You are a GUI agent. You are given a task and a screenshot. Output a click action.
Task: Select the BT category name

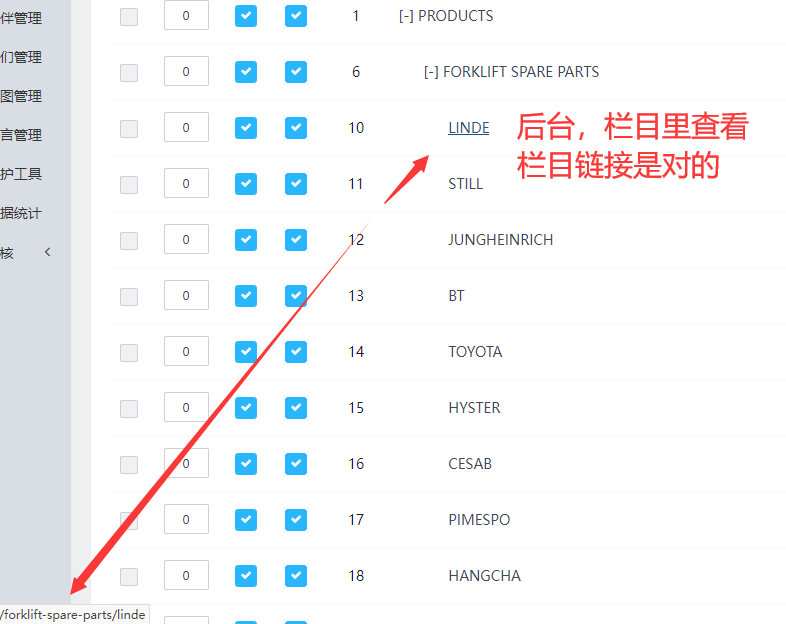456,296
